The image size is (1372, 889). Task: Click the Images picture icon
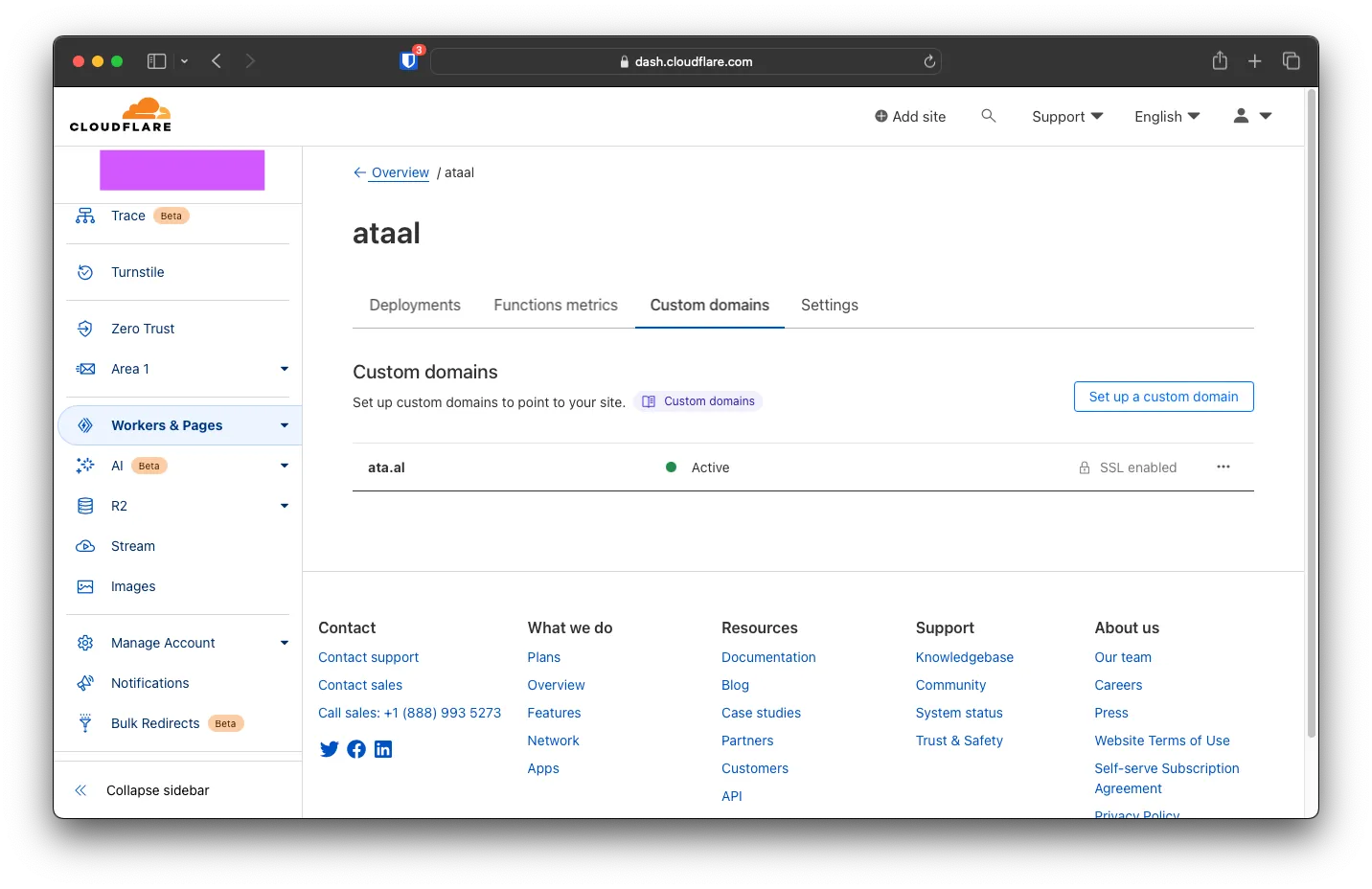point(85,586)
